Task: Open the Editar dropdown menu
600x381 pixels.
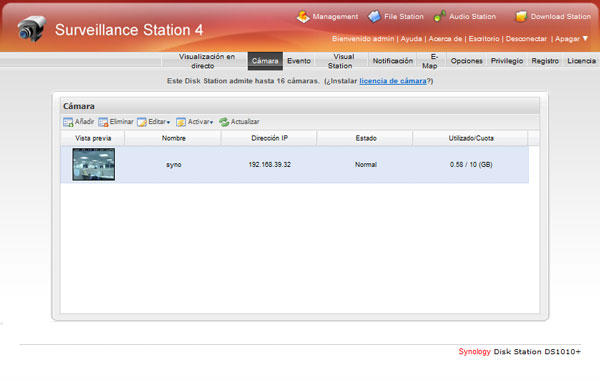Action: [x=159, y=122]
